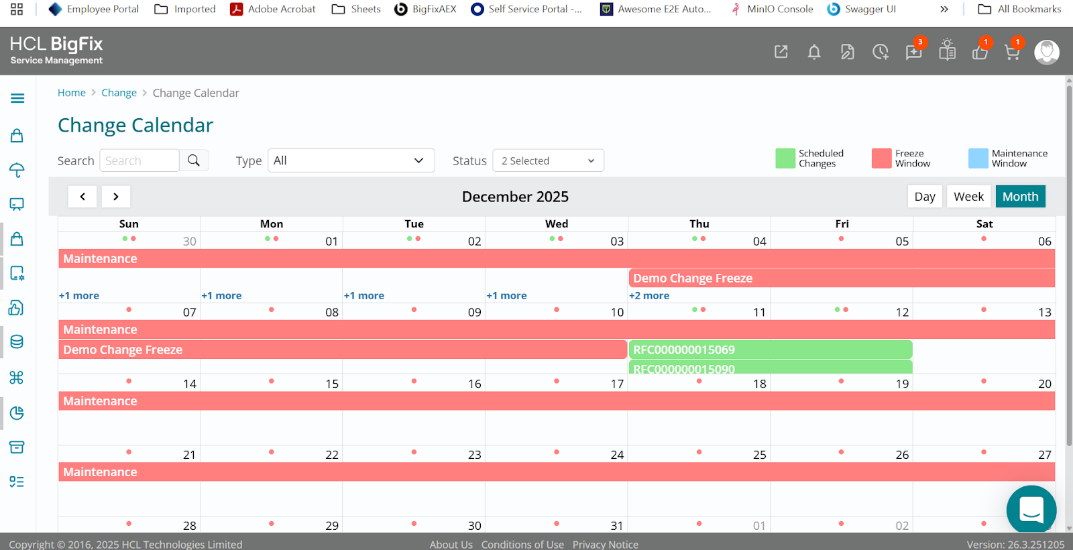Expand +1 more events on Sunday 30
1073x550 pixels.
pyautogui.click(x=79, y=296)
